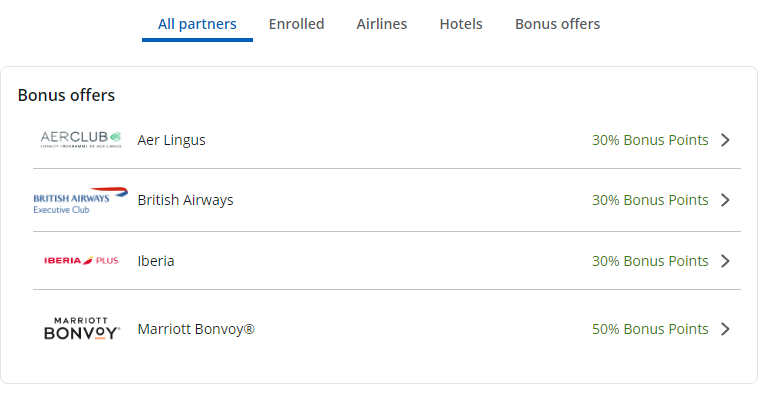This screenshot has height=393, width=784.
Task: Click Iberia 30% Bonus Points text
Action: [650, 261]
